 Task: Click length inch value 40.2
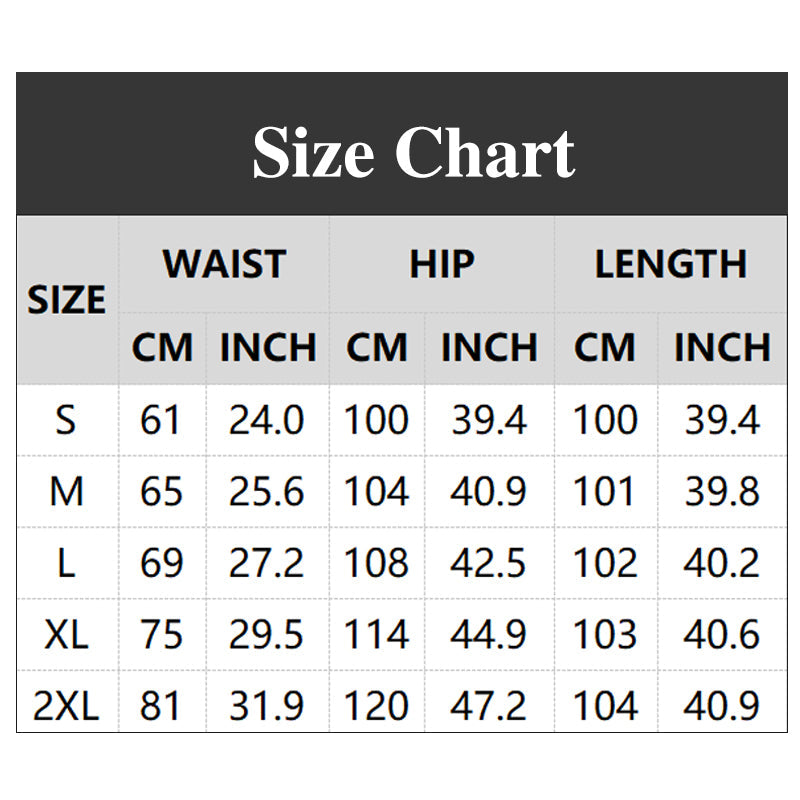(x=721, y=563)
